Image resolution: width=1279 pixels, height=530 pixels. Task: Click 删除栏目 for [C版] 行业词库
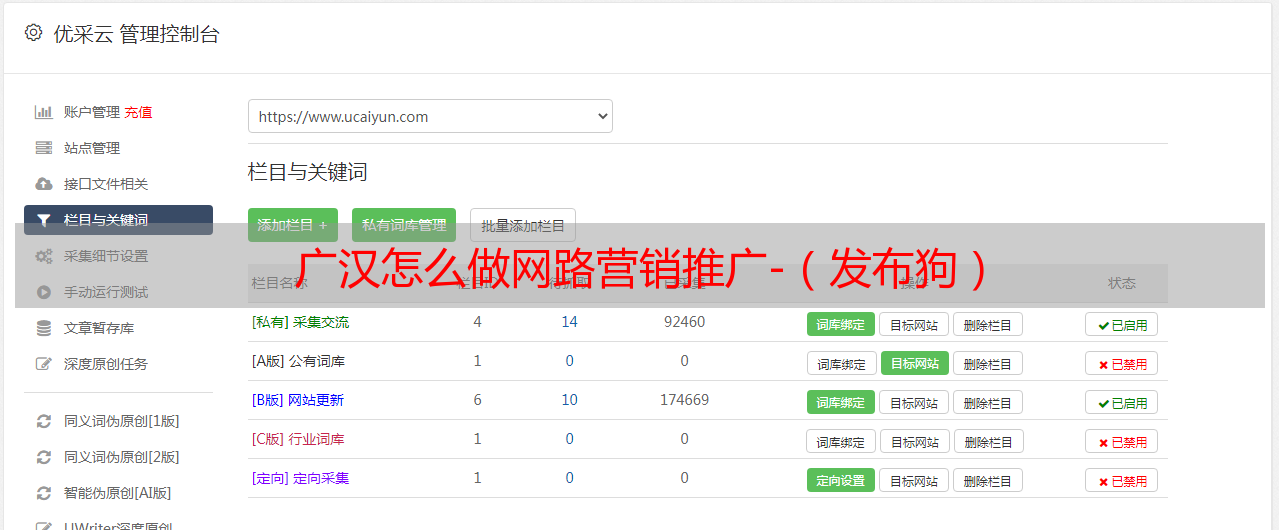(x=988, y=441)
